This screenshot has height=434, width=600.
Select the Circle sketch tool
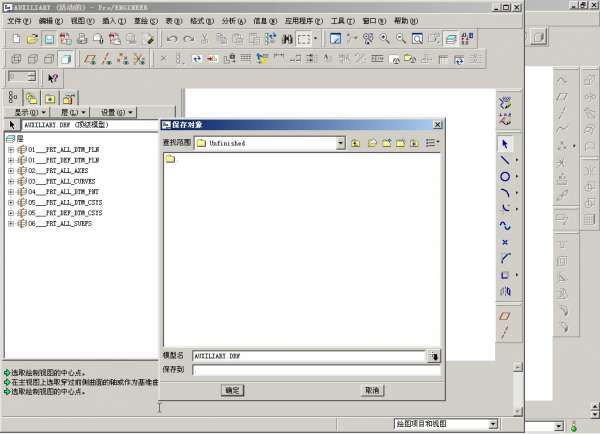505,176
